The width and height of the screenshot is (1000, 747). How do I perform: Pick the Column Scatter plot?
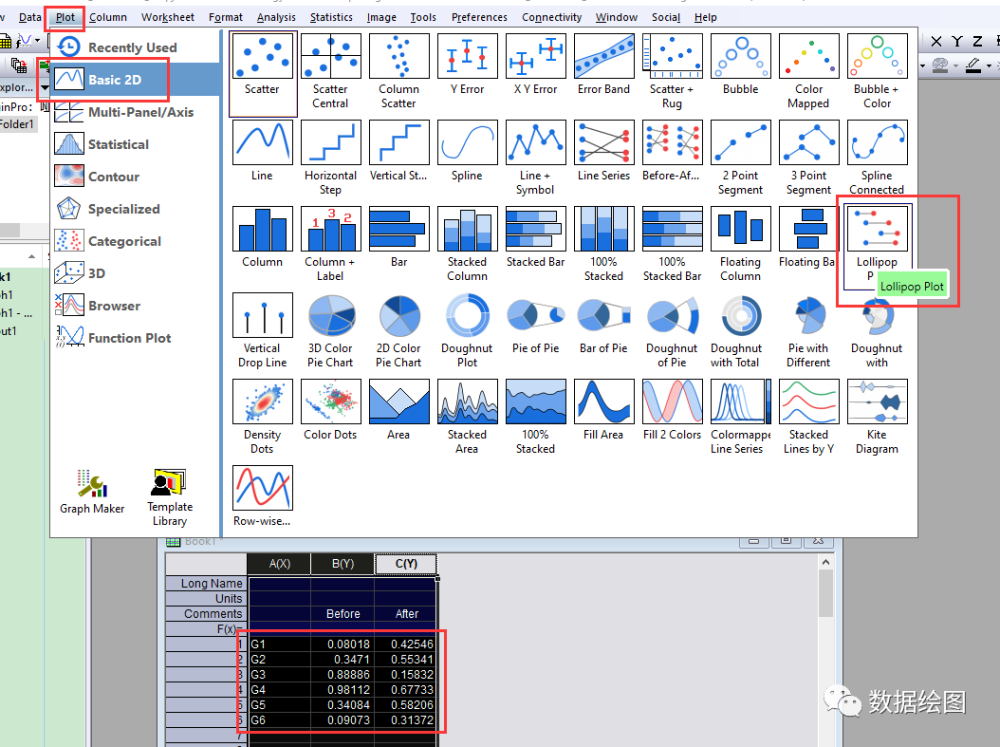(x=399, y=56)
